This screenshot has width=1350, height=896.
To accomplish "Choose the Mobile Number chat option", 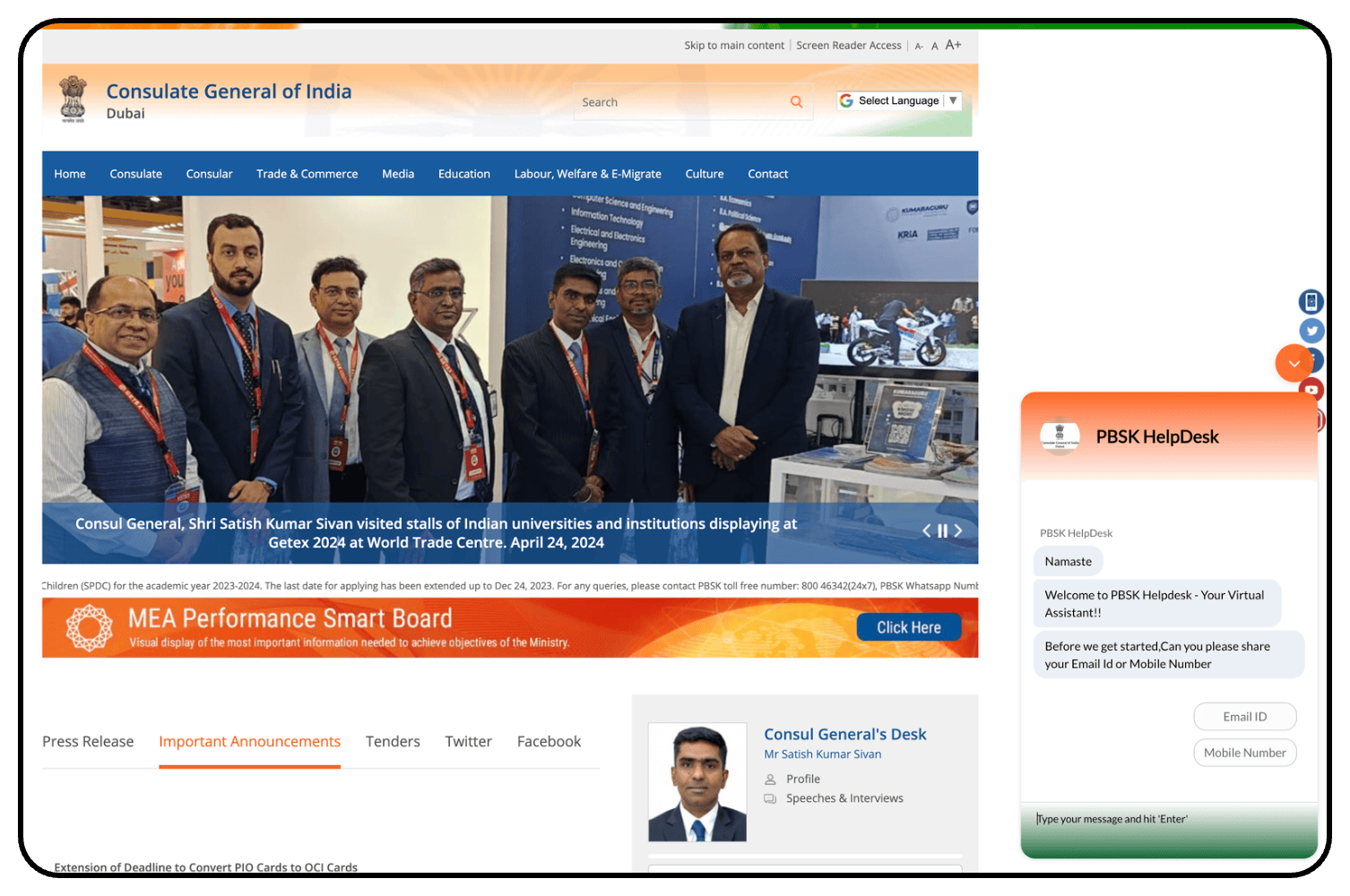I will tap(1244, 752).
